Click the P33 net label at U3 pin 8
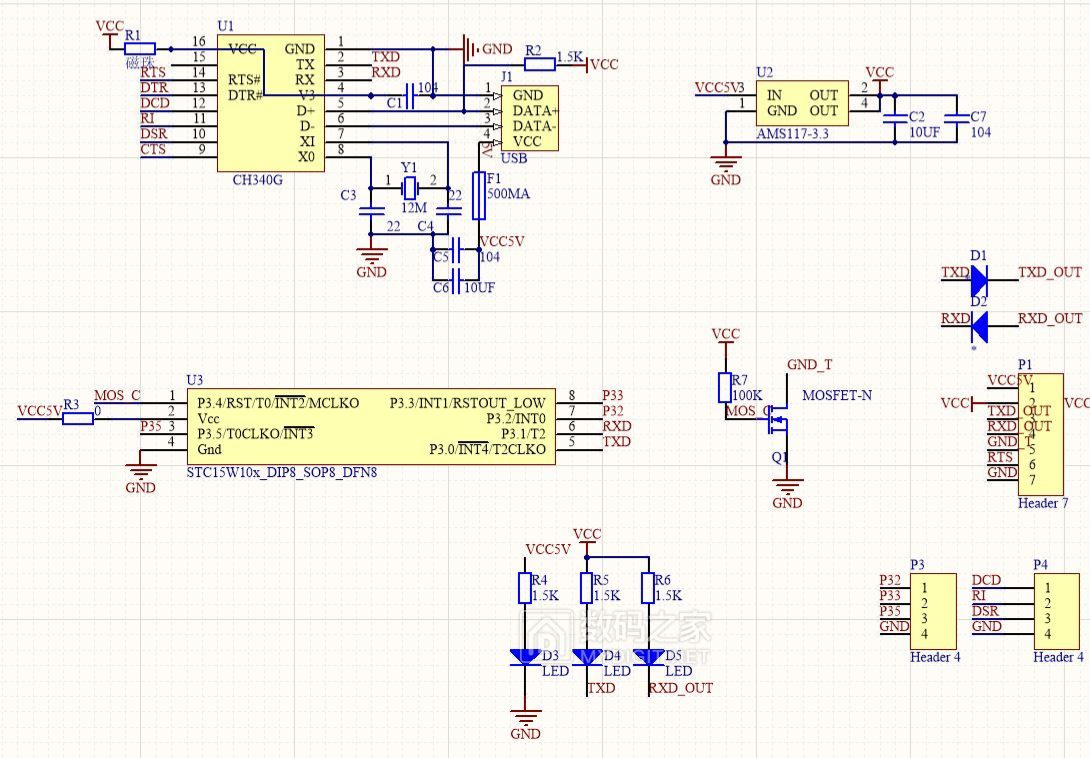Viewport: 1090px width, 758px height. pos(612,395)
